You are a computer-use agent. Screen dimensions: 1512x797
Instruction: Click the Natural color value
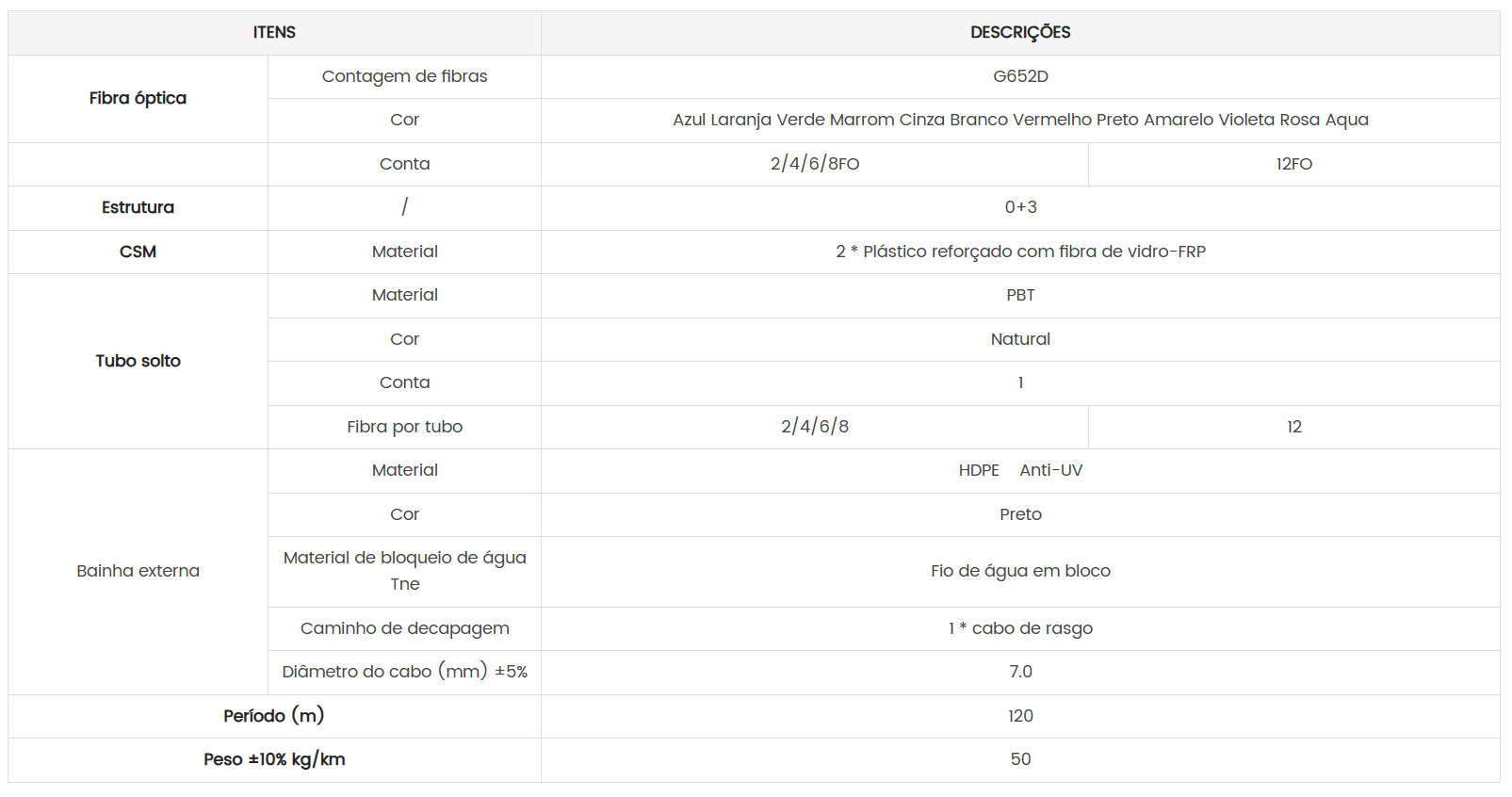[1020, 340]
